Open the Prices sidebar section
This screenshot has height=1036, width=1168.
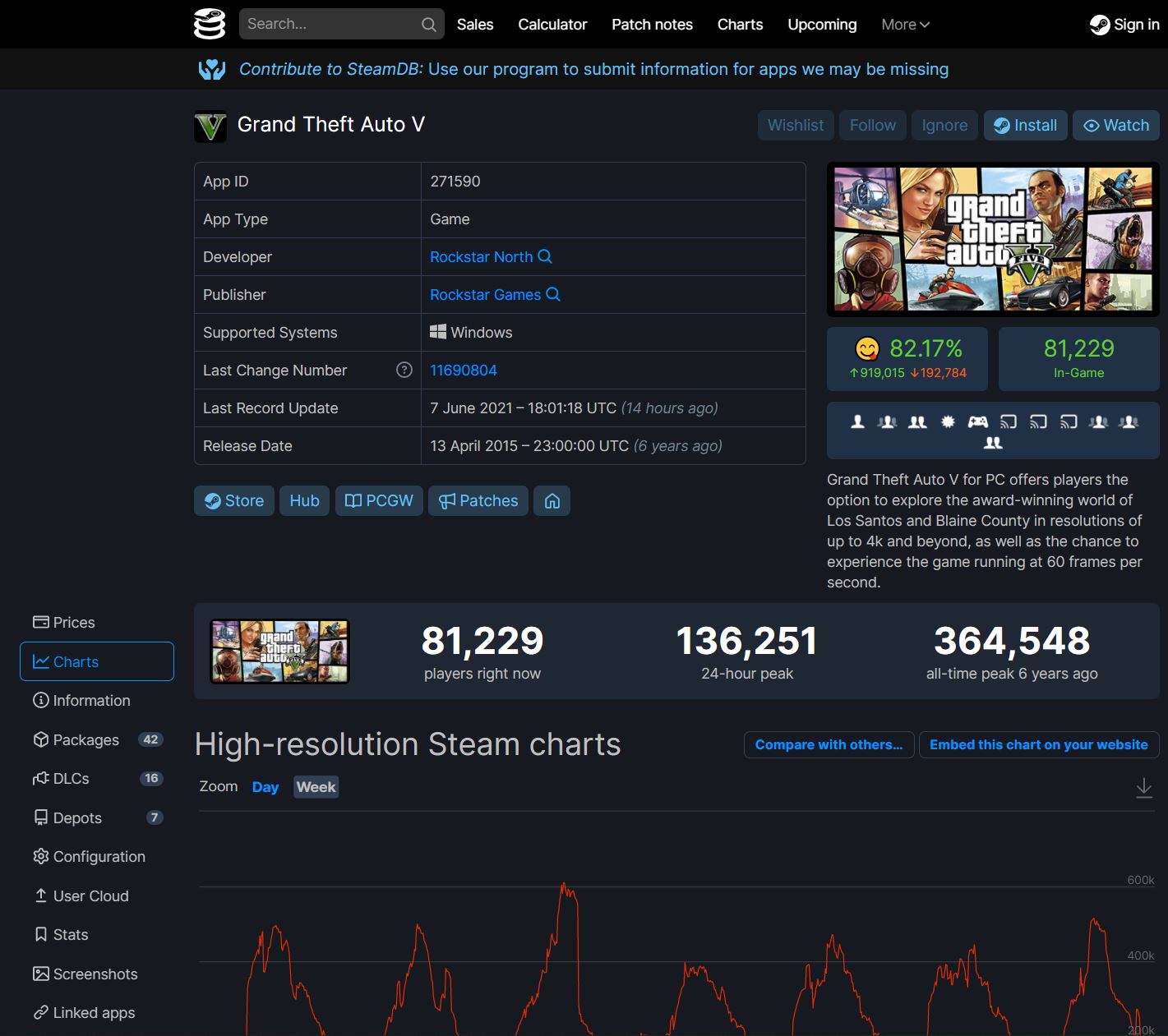click(97, 622)
